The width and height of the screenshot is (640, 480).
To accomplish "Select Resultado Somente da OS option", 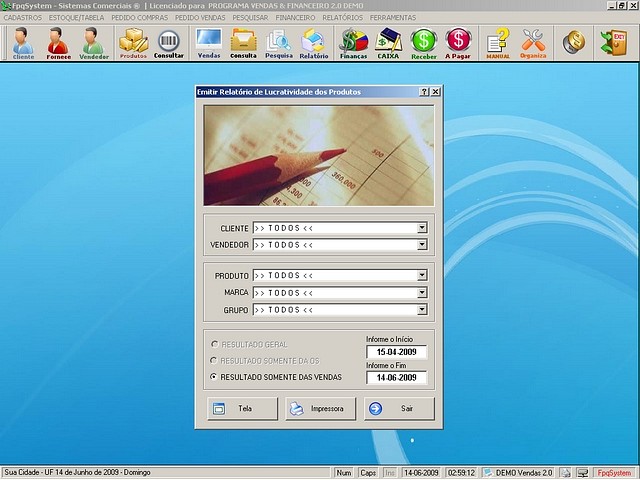I will pyautogui.click(x=213, y=360).
